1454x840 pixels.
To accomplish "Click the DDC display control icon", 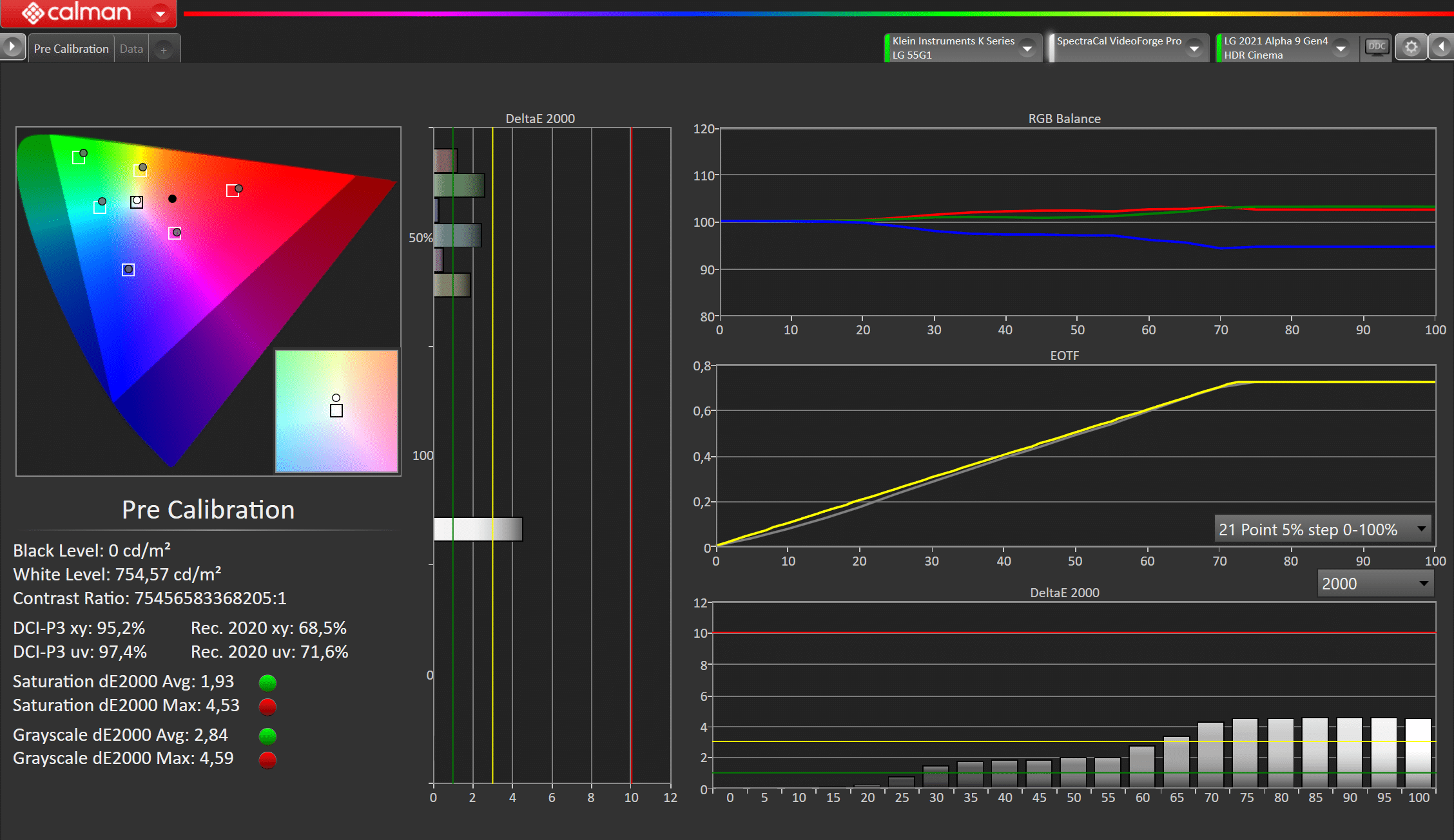I will pyautogui.click(x=1376, y=47).
